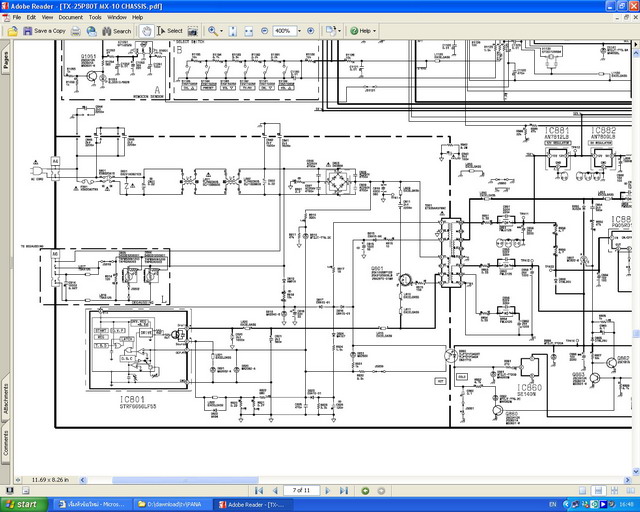Click the Adobe PDF document menu icon
Viewport: 640px width, 512px height.
(x=6, y=18)
